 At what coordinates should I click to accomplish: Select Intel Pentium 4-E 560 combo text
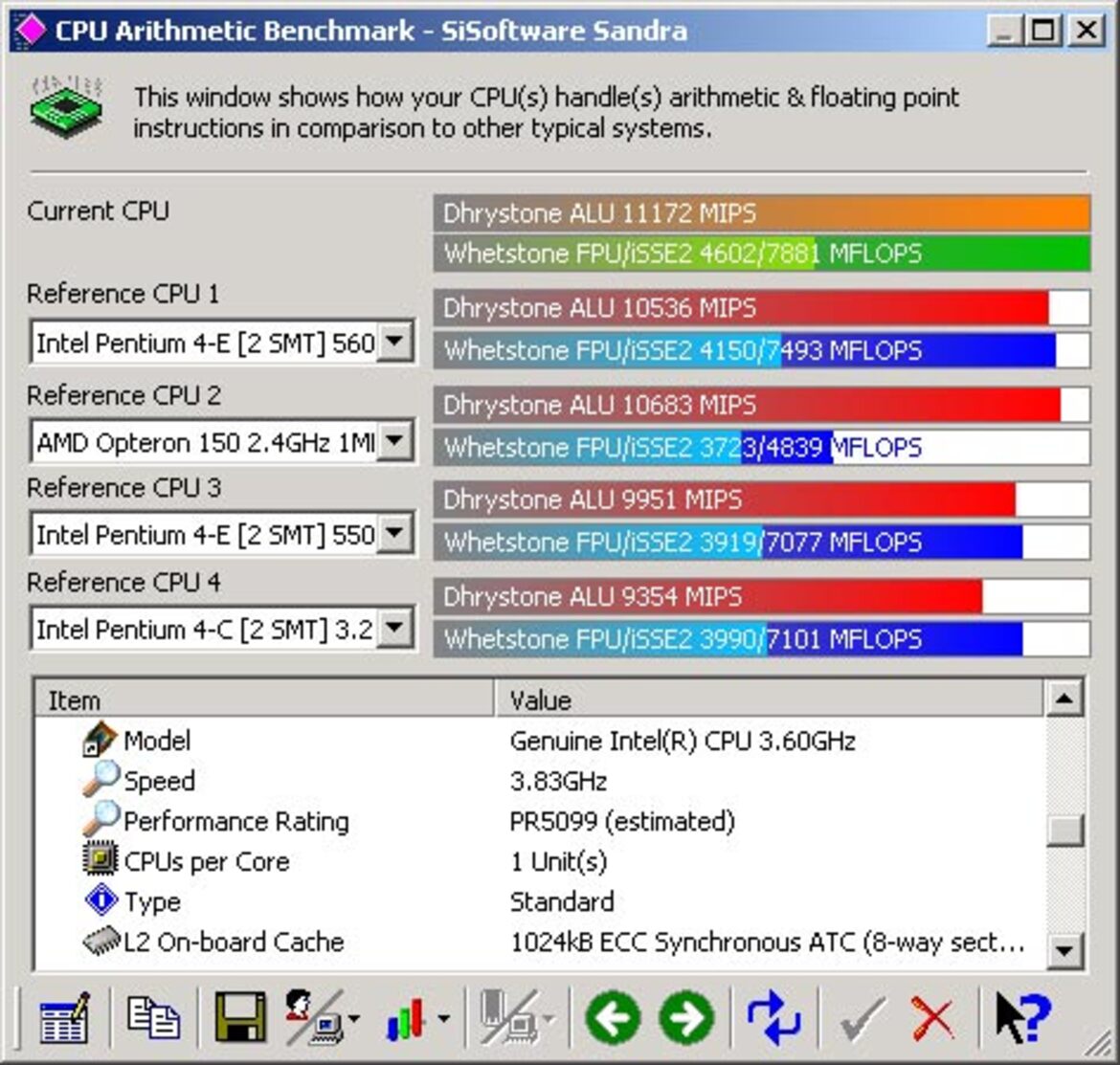205,344
